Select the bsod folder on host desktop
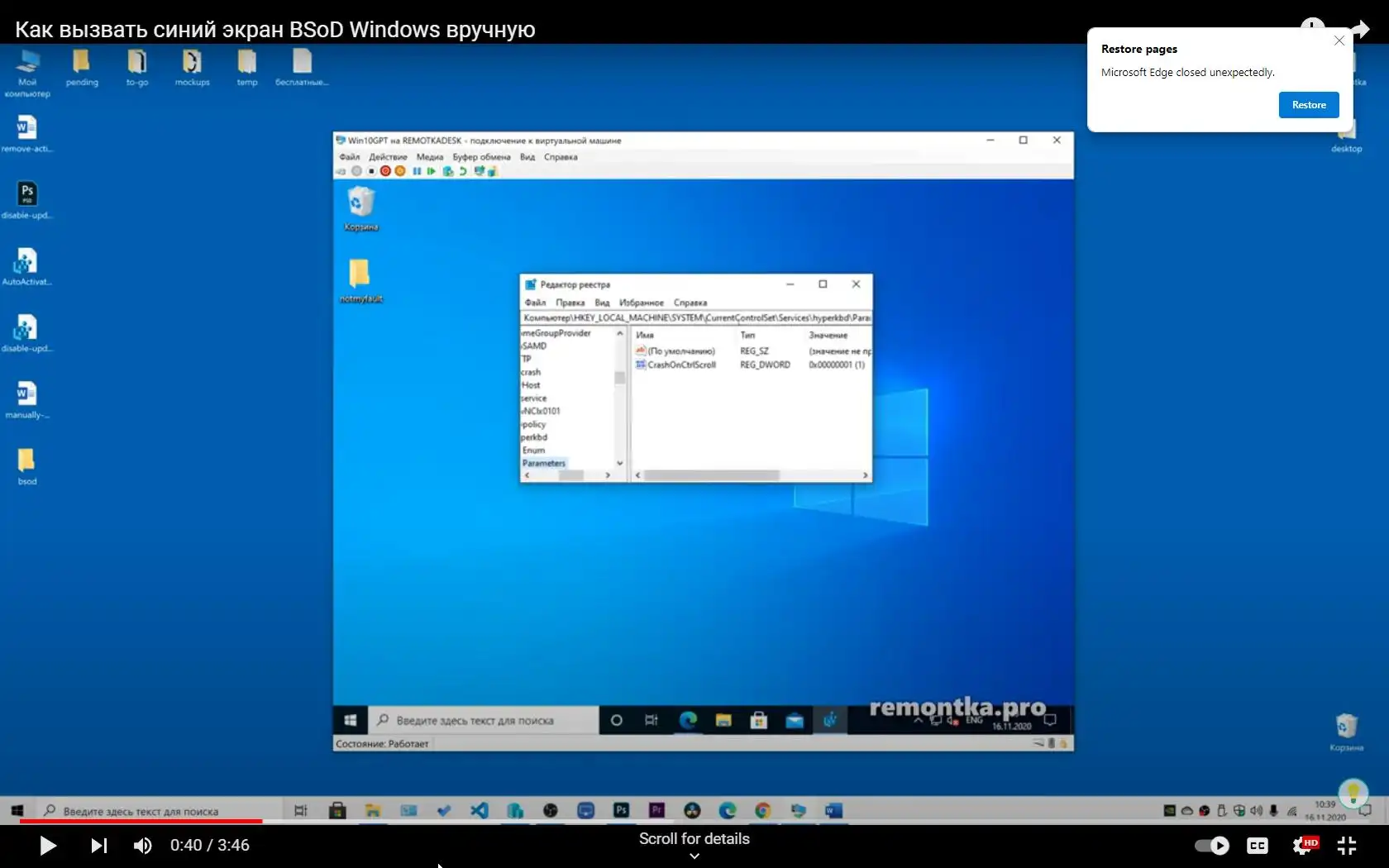1389x868 pixels. tap(27, 465)
